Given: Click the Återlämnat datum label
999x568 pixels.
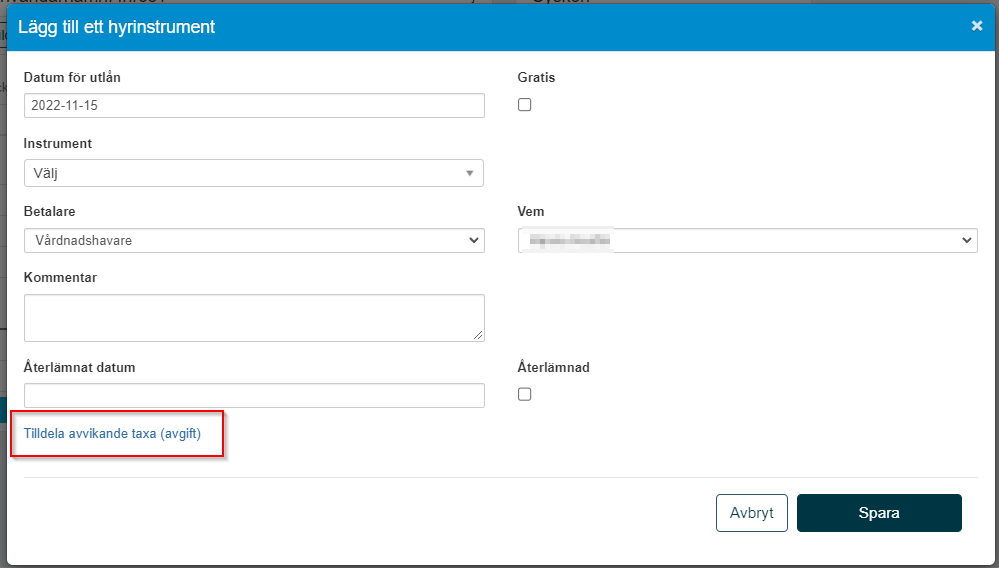Looking at the screenshot, I should [80, 367].
